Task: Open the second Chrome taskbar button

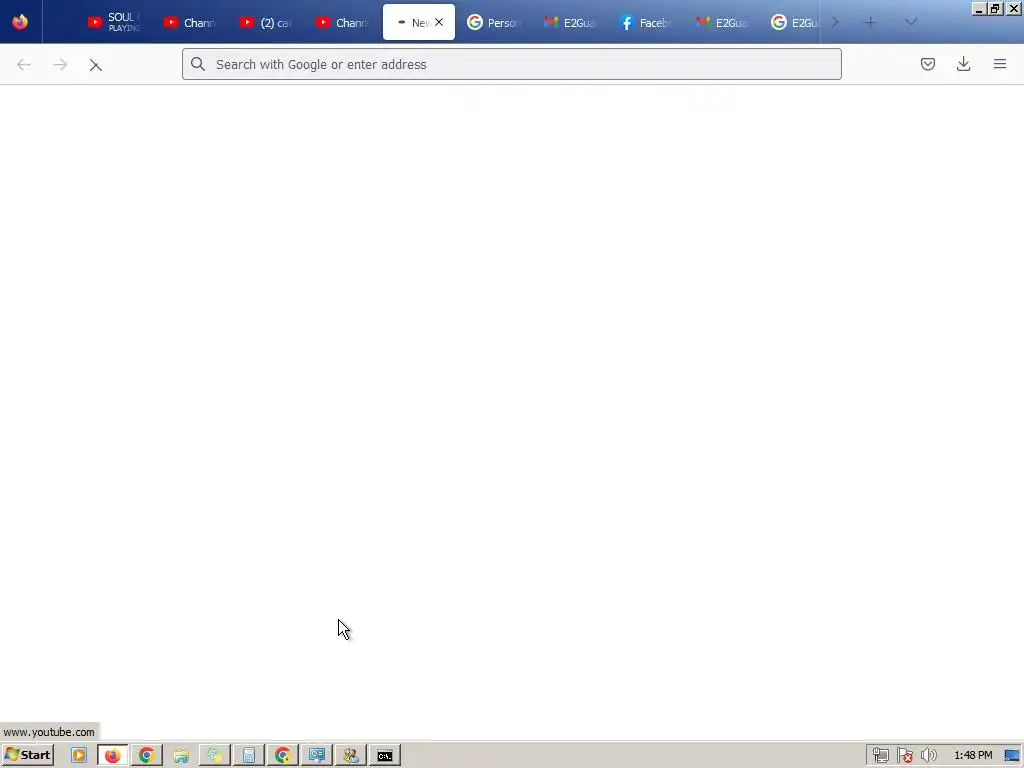Action: tap(283, 755)
